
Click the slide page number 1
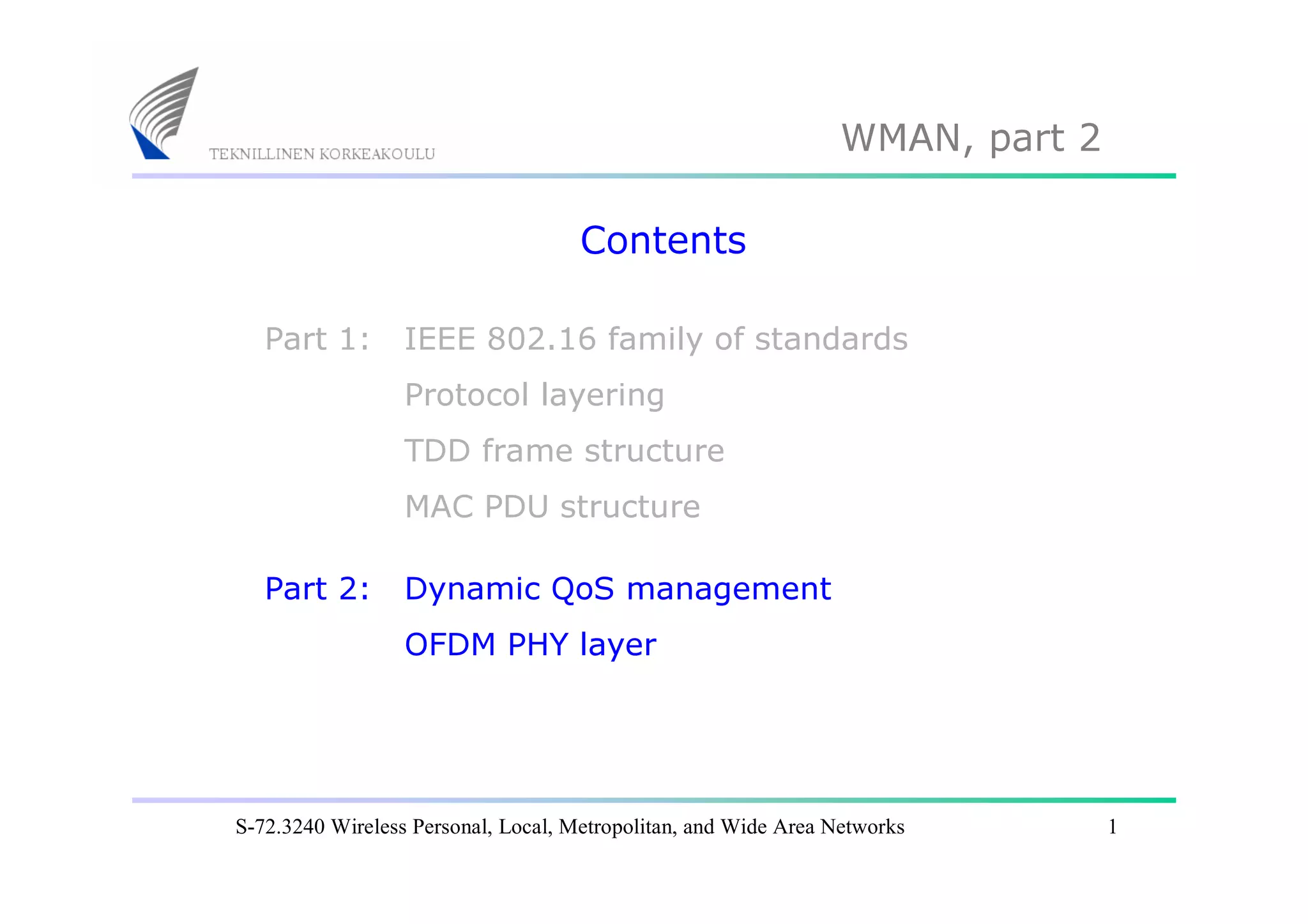[1112, 827]
